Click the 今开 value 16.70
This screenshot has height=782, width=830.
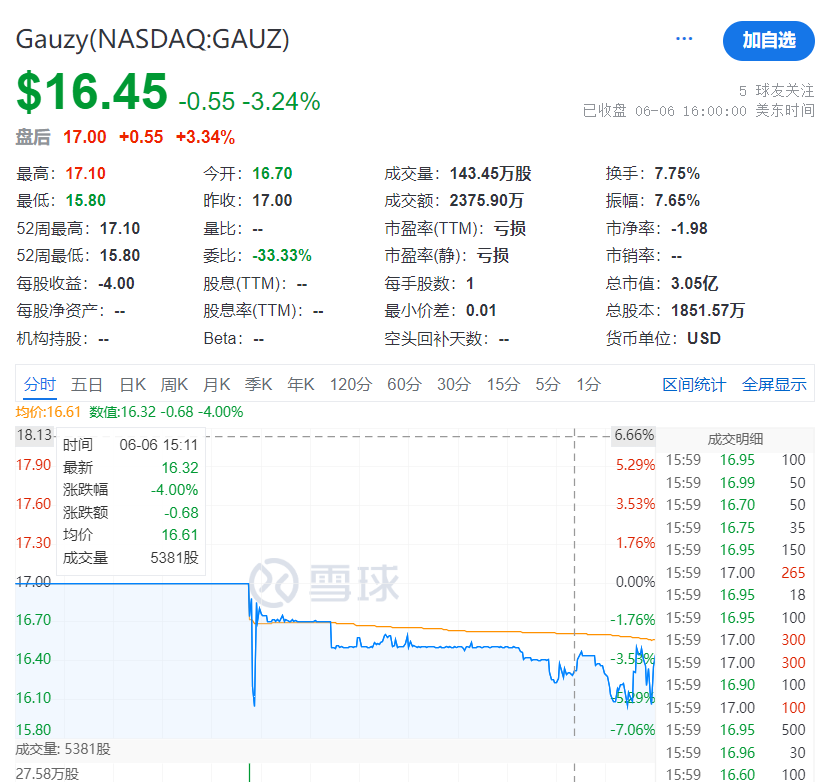(272, 174)
